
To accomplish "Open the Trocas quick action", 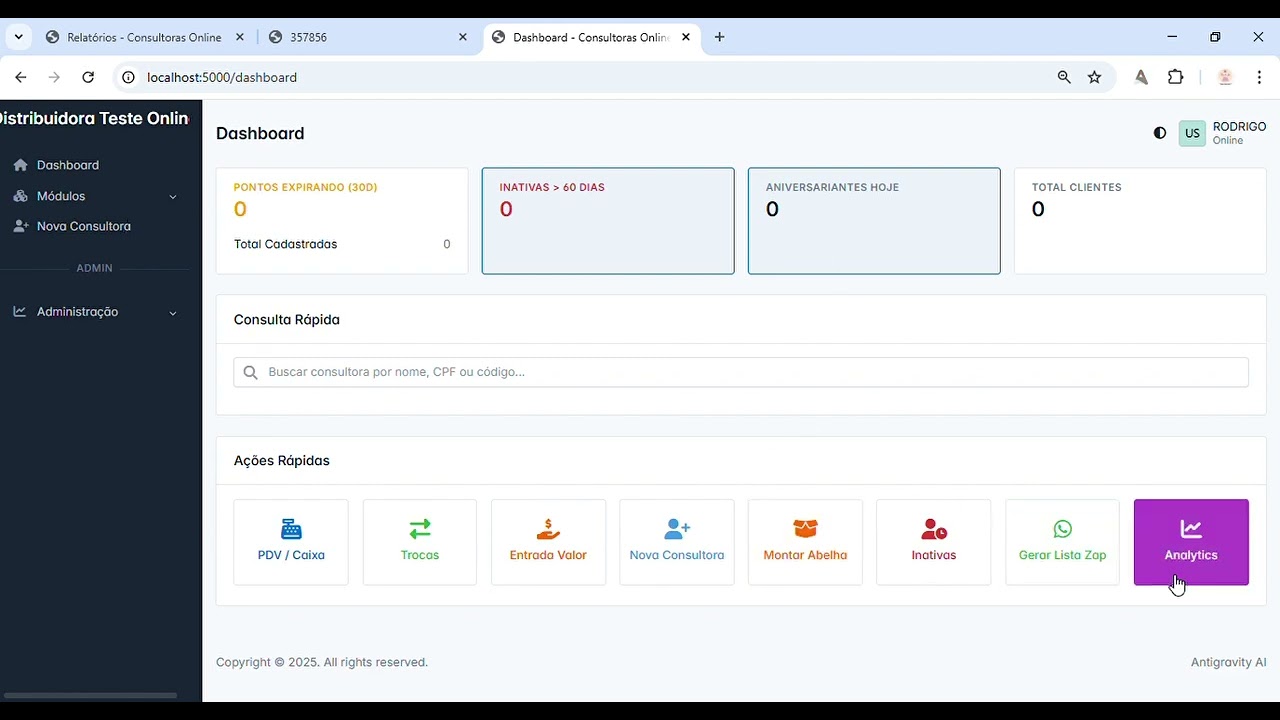I will [x=420, y=542].
